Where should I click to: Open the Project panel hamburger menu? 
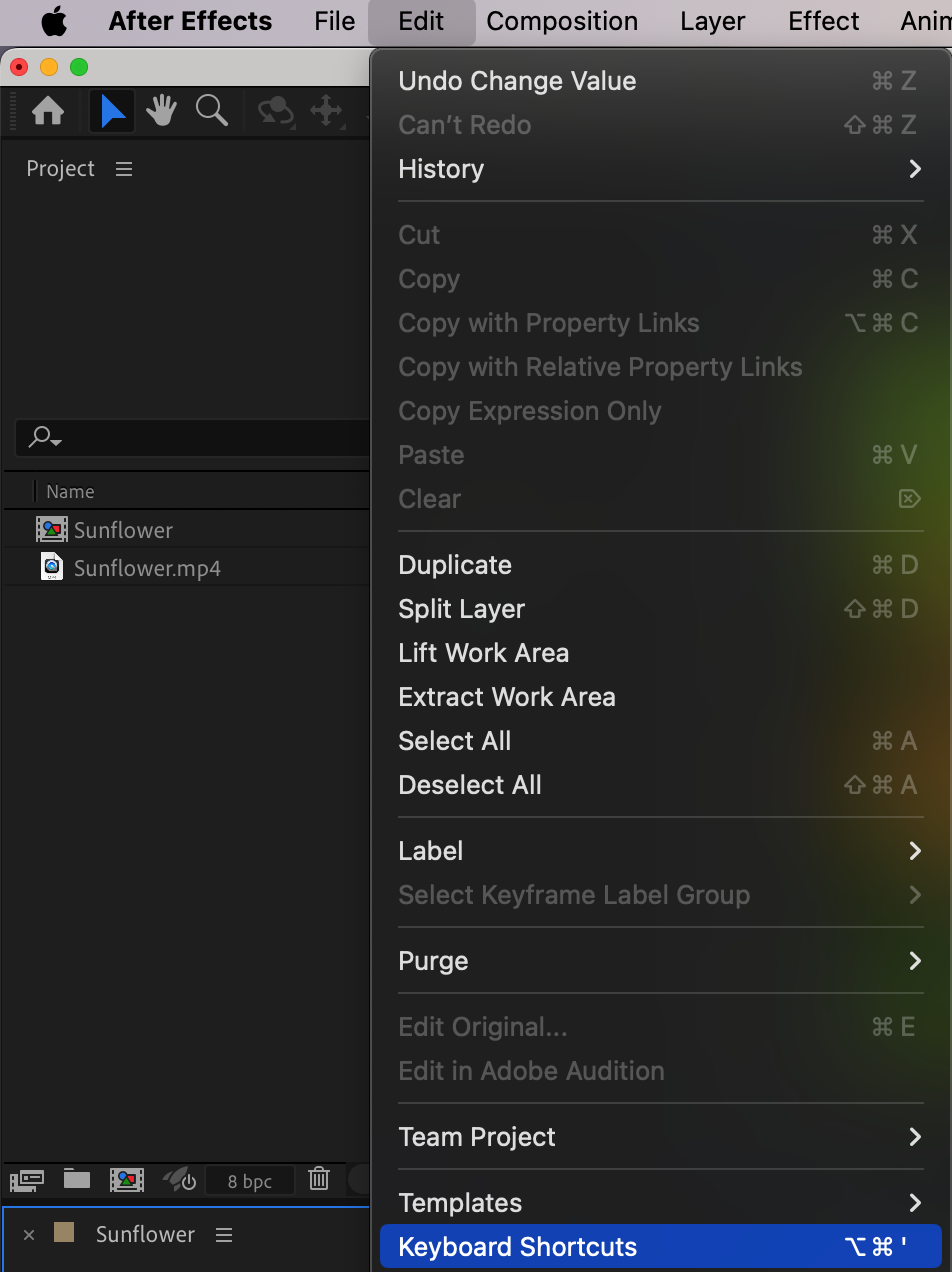(124, 169)
